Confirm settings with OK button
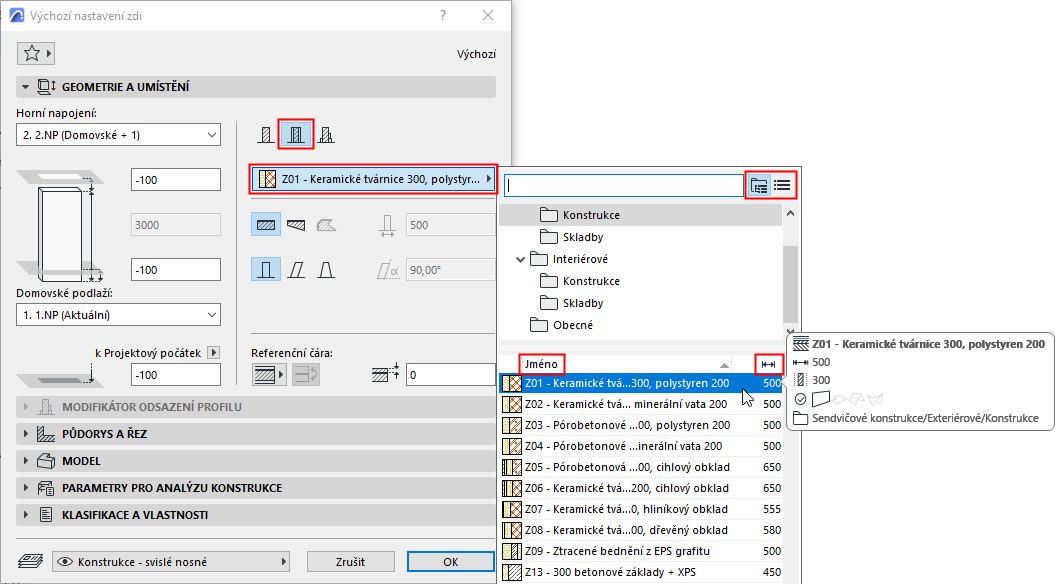This screenshot has width=1055, height=584. 451,562
